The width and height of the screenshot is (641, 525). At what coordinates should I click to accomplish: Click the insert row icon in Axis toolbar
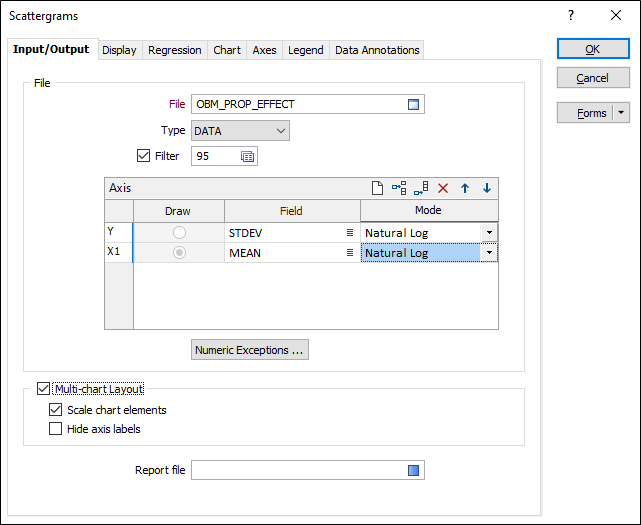click(399, 188)
